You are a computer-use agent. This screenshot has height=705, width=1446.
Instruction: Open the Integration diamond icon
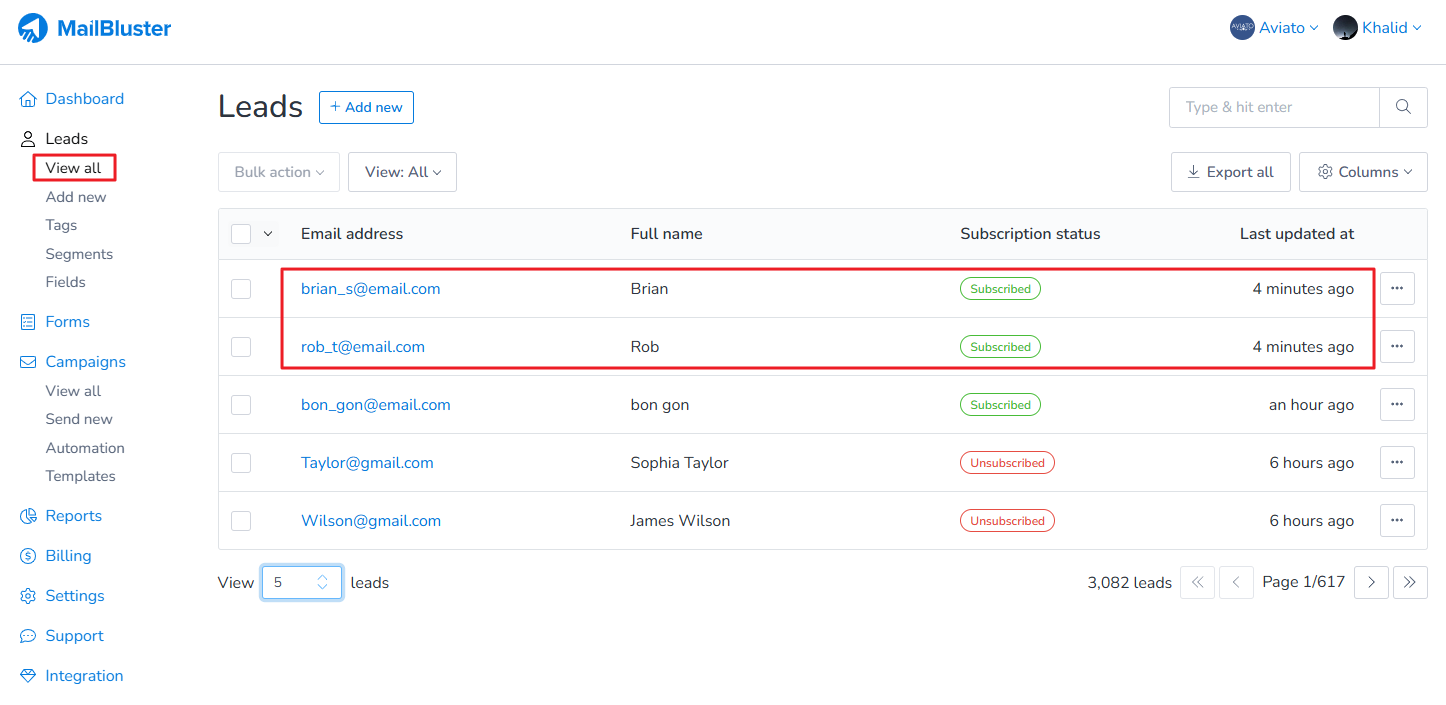pyautogui.click(x=28, y=676)
